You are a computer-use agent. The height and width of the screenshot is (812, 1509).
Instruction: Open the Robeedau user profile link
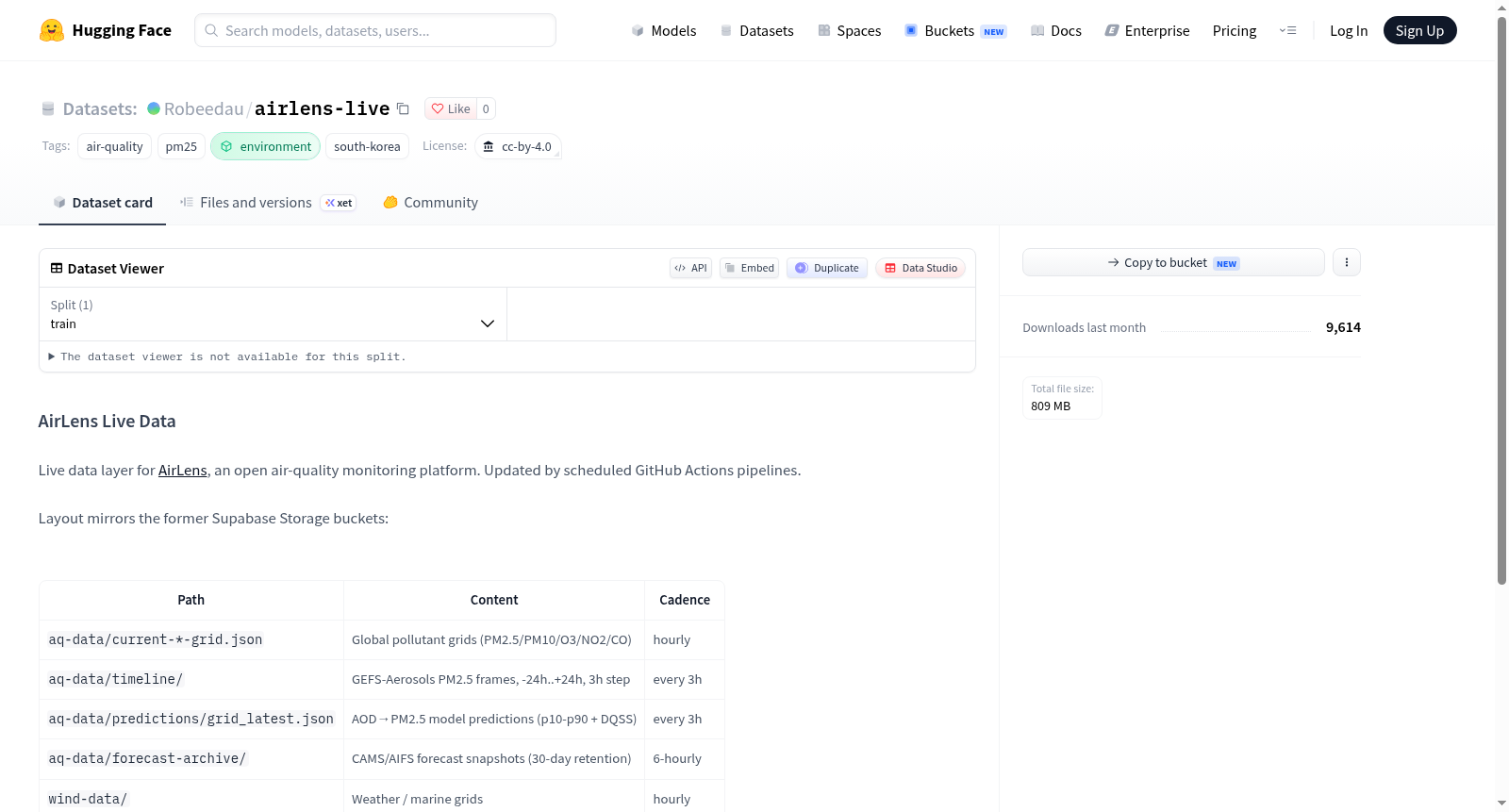click(x=204, y=108)
